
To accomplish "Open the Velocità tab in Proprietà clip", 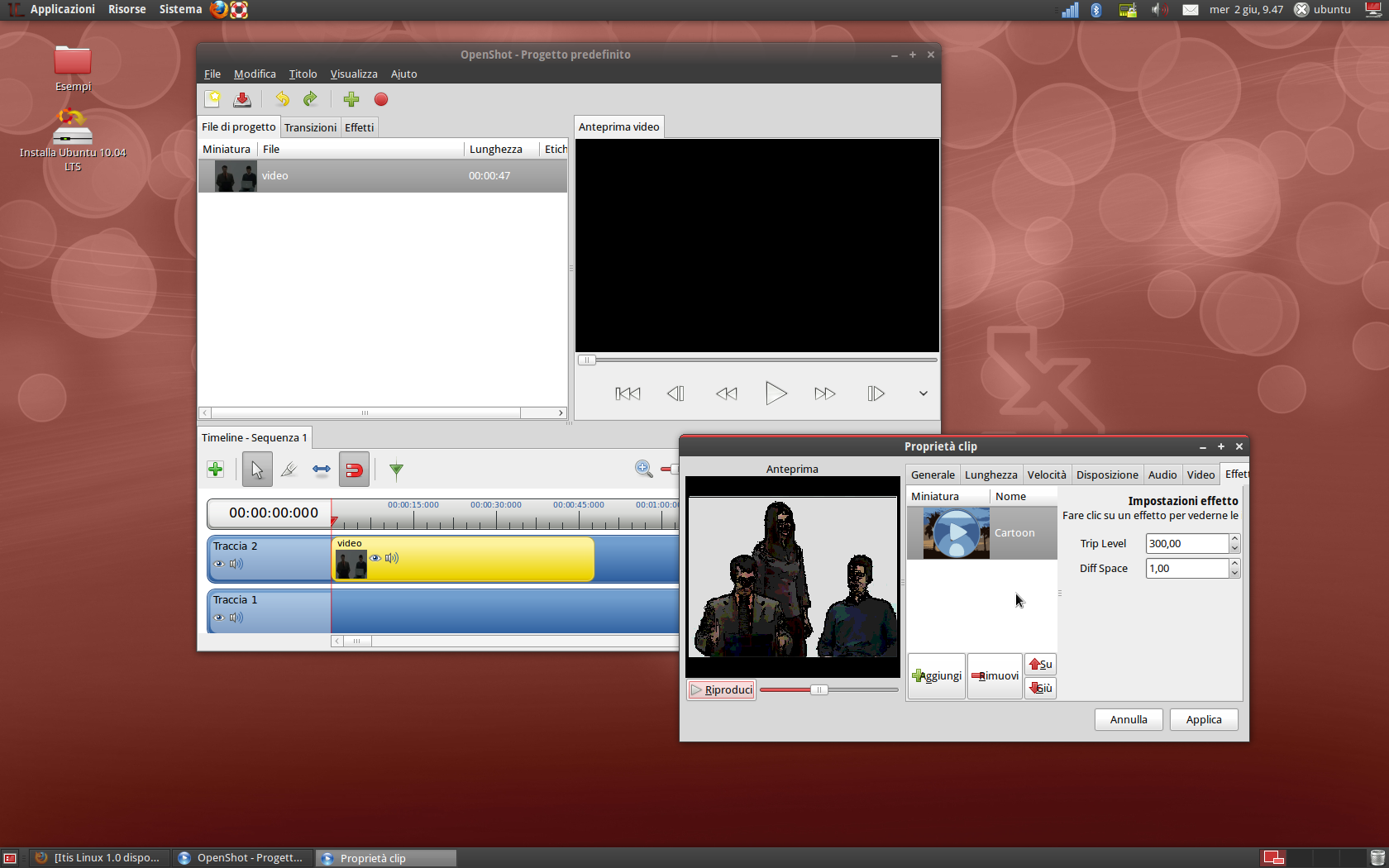I will (x=1047, y=475).
